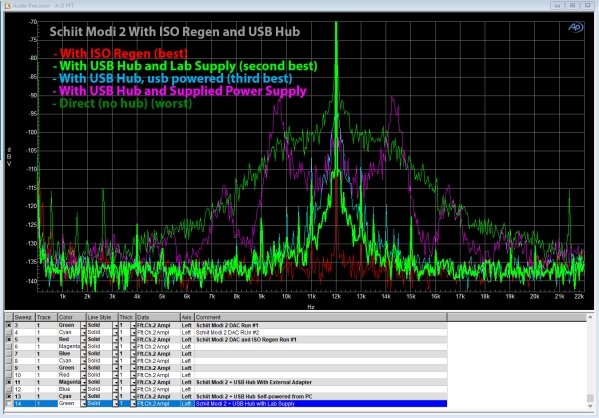Enable the display checkbox for sweep 4
The height and width of the screenshot is (418, 599).
click(x=9, y=332)
